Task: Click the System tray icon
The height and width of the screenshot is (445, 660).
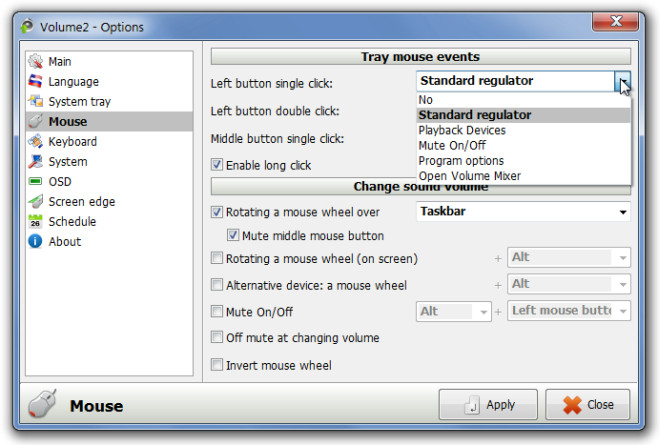Action: point(35,101)
